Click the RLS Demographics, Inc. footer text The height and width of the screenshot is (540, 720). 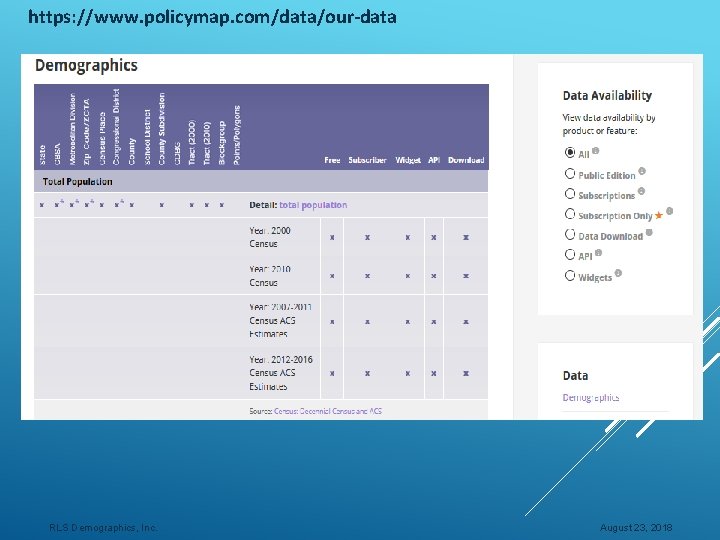click(x=103, y=528)
